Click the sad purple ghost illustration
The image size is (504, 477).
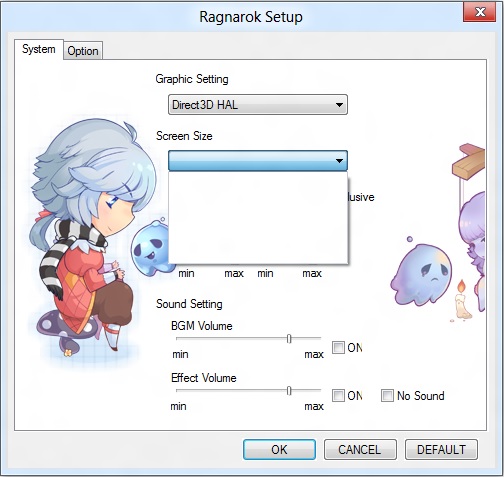click(x=422, y=273)
